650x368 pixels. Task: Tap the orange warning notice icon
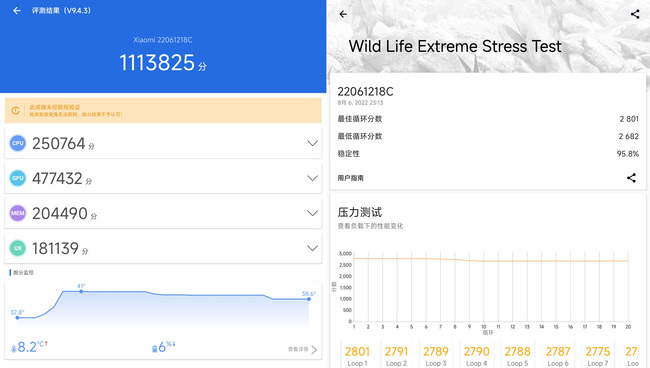coord(16,110)
